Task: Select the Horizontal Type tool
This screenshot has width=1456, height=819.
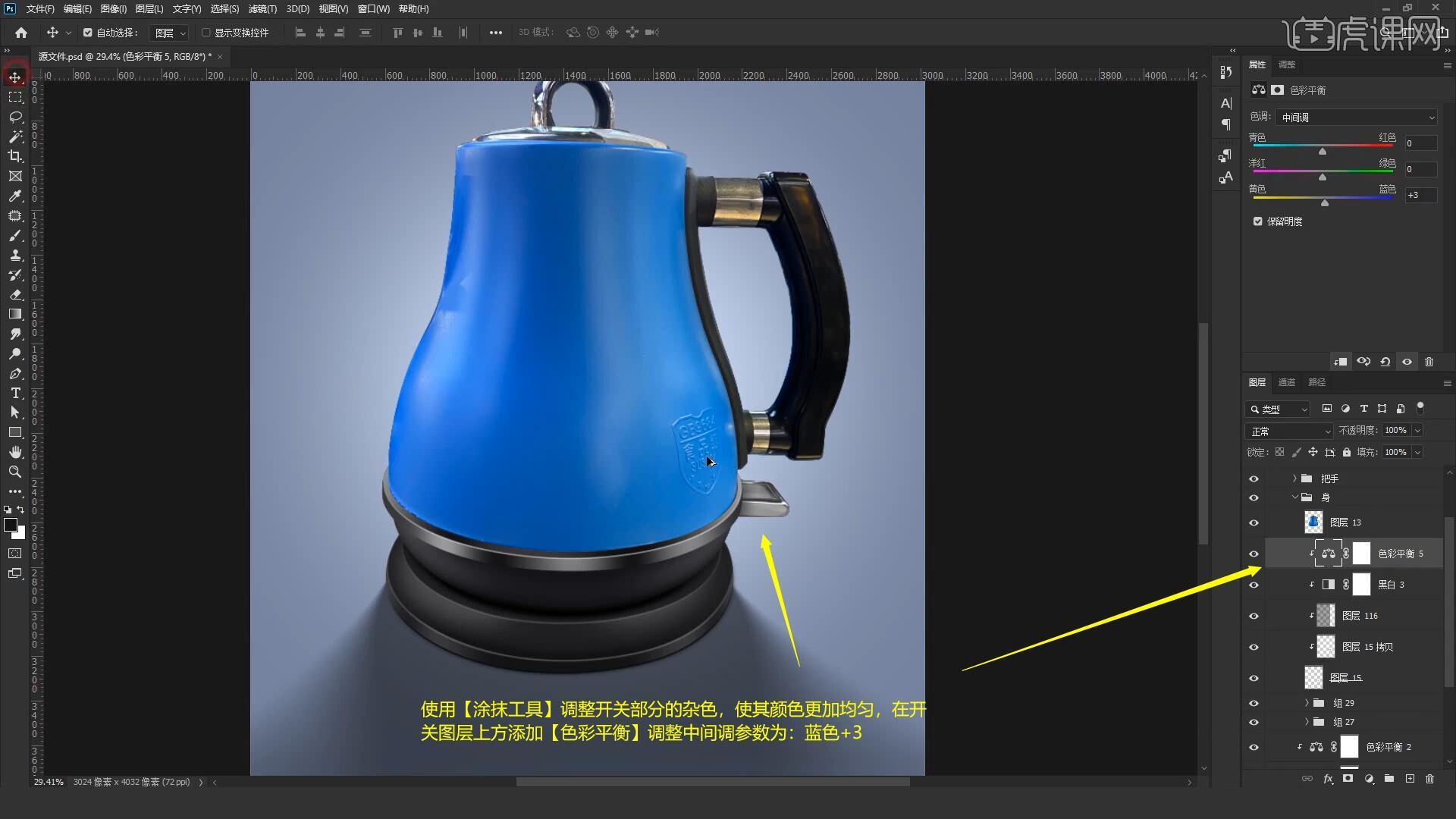Action: click(15, 393)
